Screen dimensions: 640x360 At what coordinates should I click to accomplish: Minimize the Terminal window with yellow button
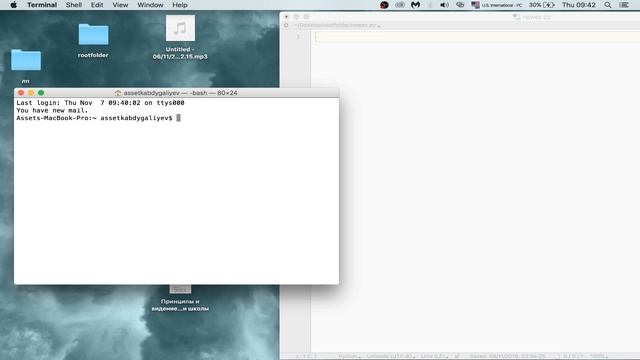31,93
